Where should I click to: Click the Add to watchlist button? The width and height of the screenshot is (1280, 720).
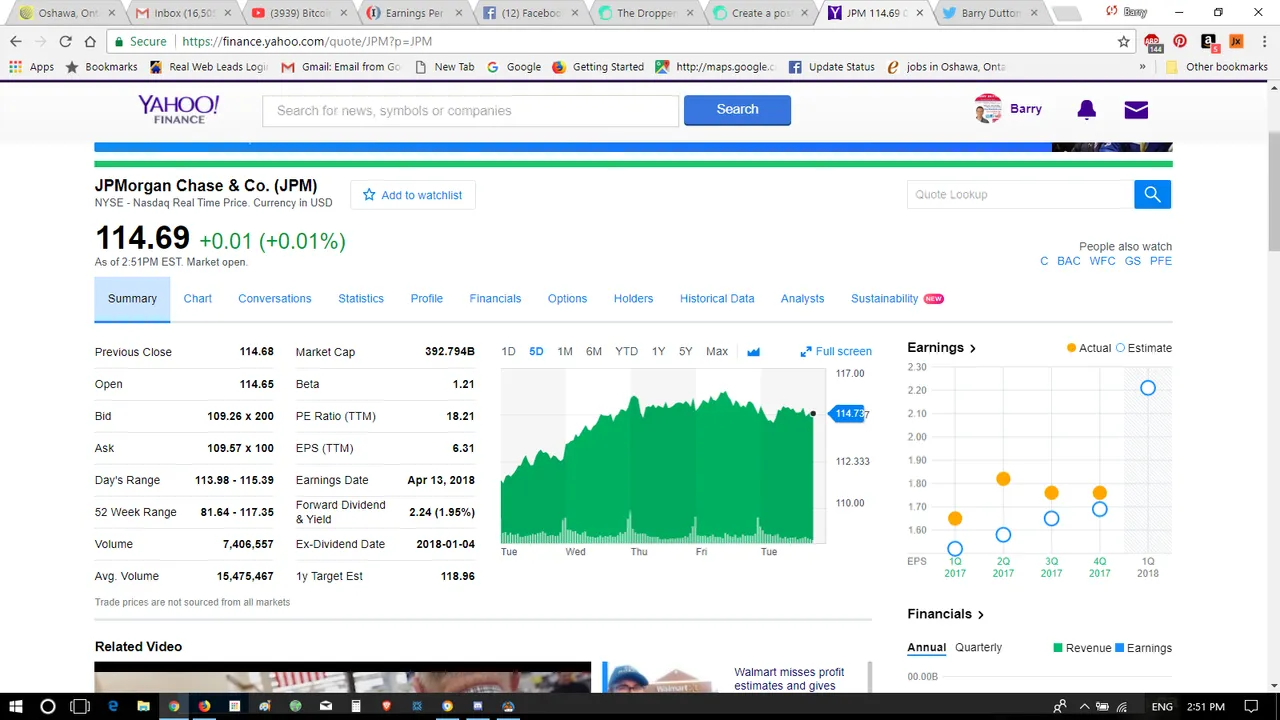412,195
